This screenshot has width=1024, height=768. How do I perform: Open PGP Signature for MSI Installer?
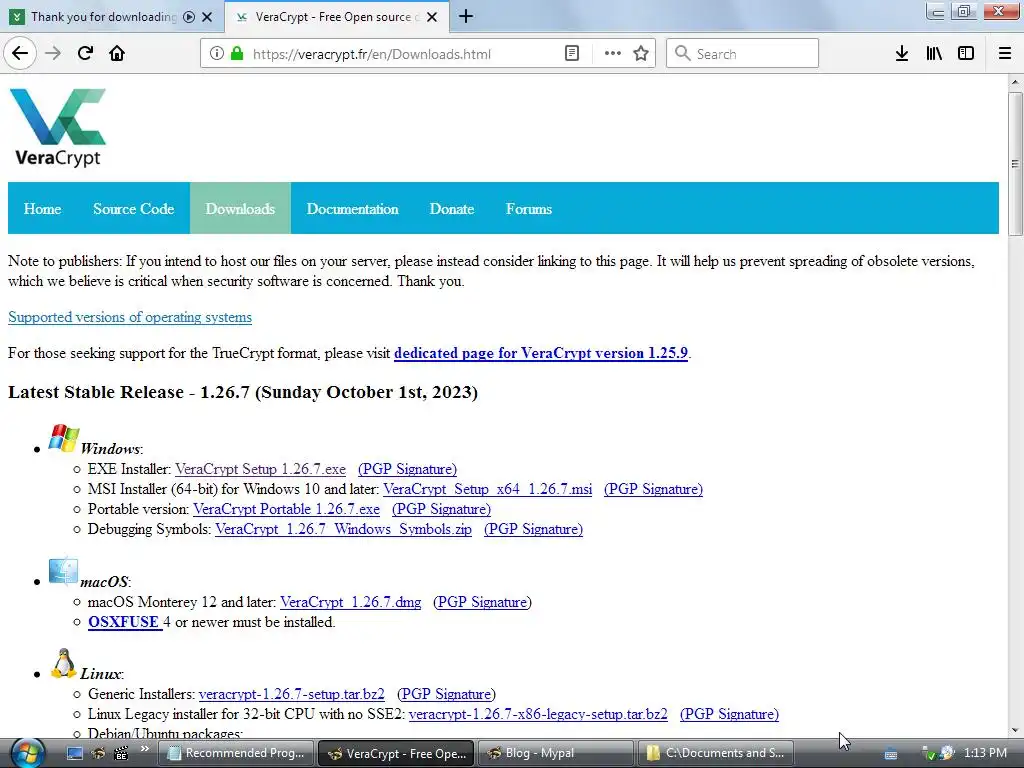[653, 489]
